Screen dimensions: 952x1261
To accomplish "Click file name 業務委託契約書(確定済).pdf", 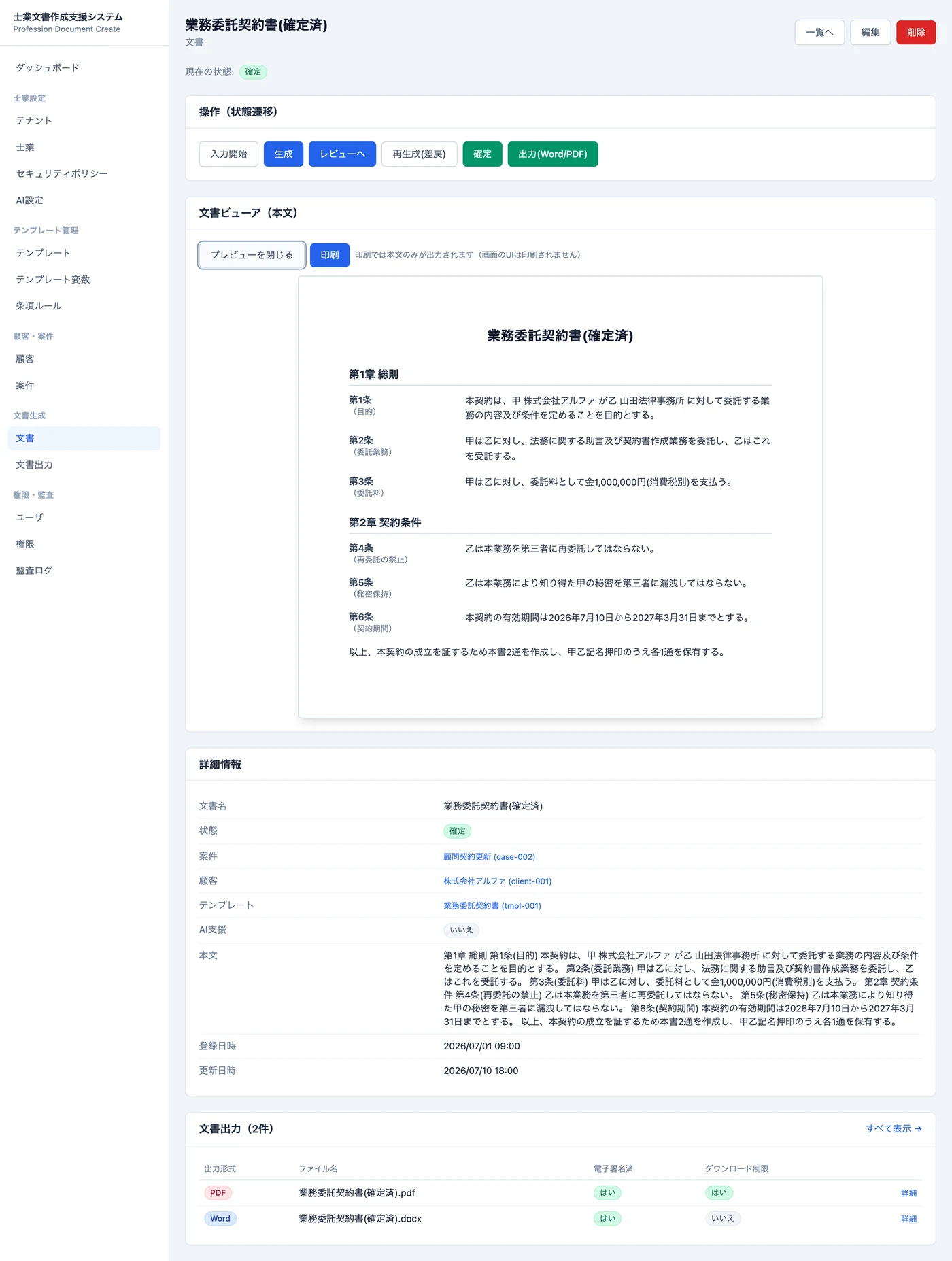I will [357, 1193].
